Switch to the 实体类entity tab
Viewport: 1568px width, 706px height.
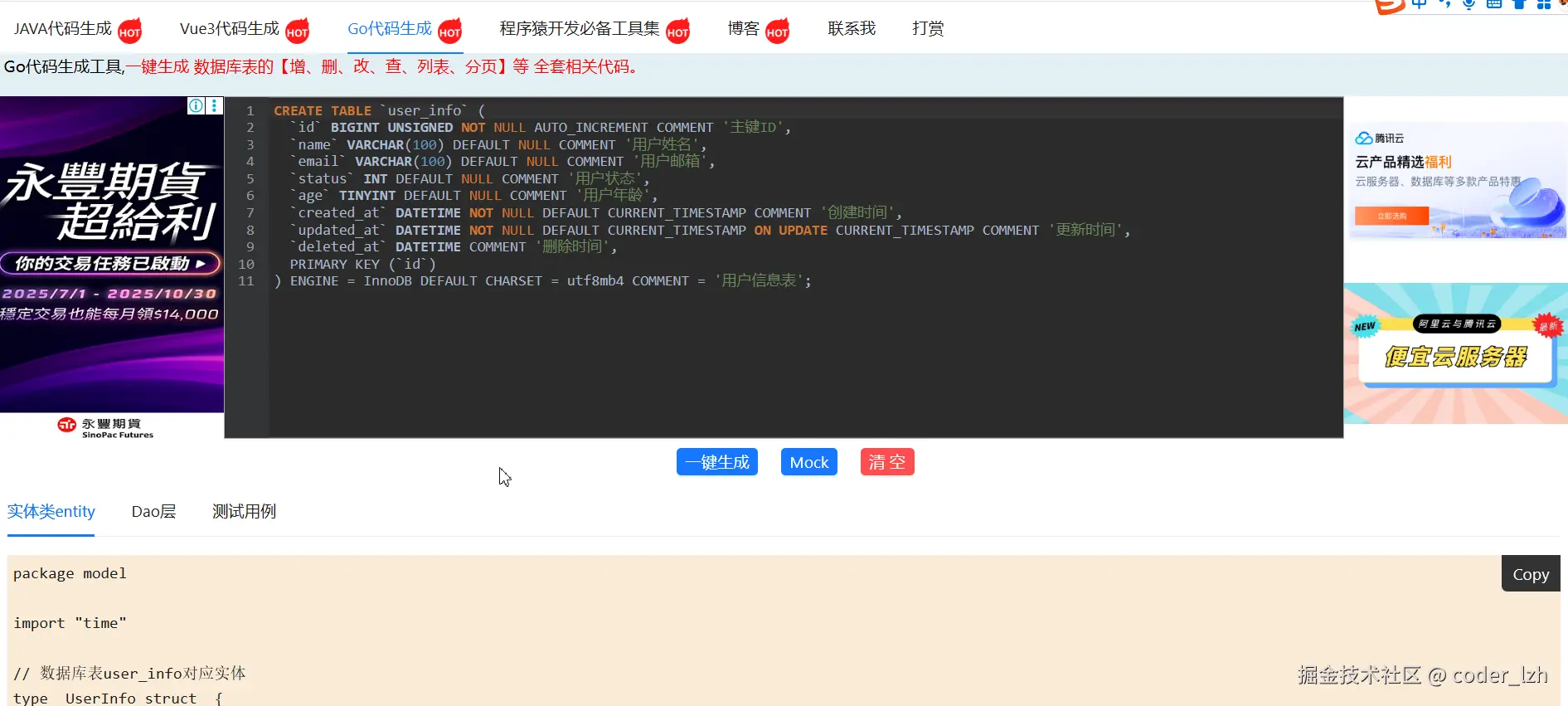[51, 512]
